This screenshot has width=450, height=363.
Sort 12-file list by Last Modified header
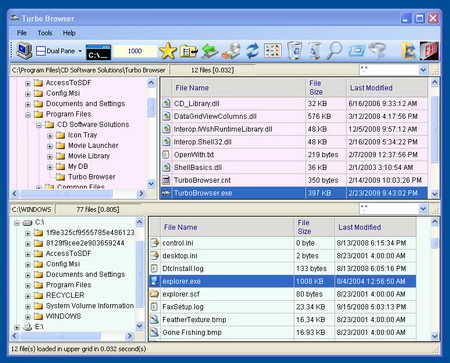387,88
